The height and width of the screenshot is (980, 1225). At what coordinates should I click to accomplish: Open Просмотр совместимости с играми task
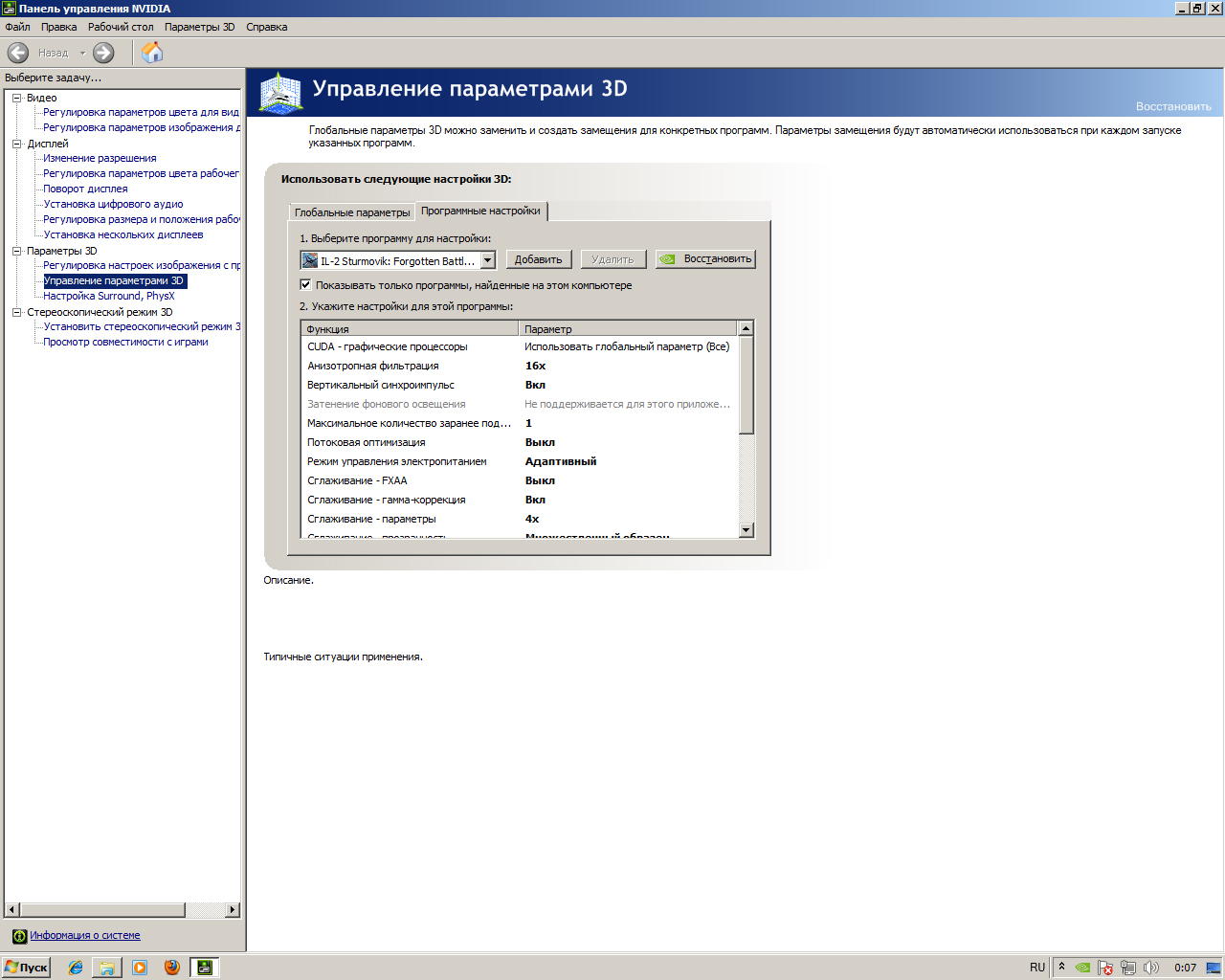[x=125, y=342]
